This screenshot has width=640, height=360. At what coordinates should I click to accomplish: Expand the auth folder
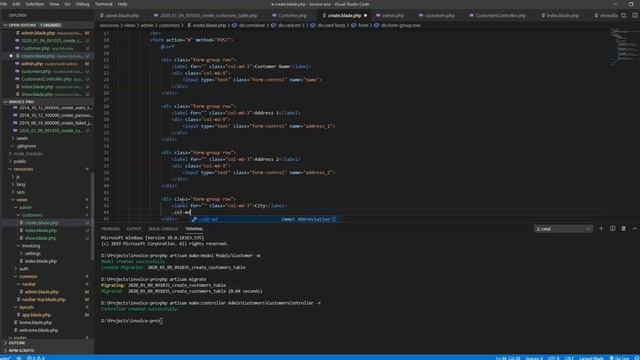[24, 269]
